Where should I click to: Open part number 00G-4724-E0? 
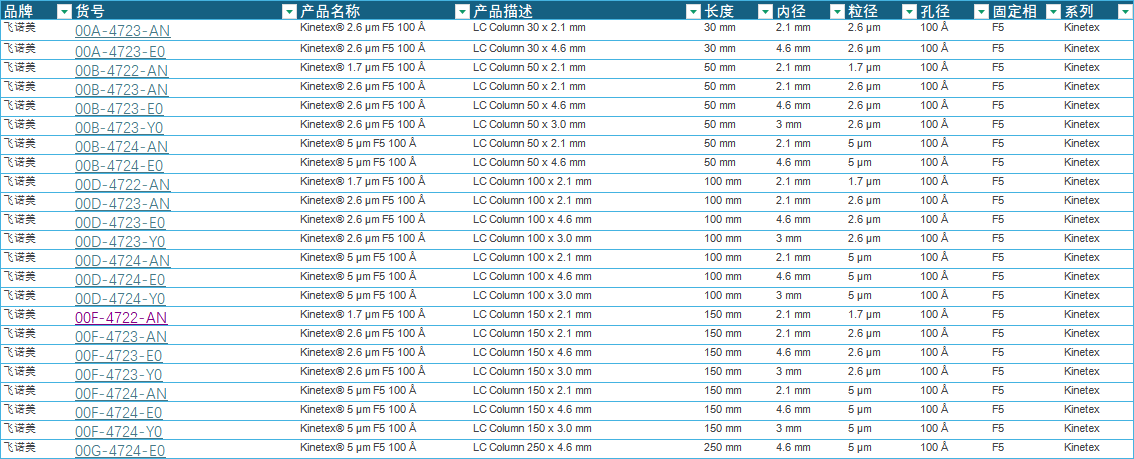coord(120,450)
